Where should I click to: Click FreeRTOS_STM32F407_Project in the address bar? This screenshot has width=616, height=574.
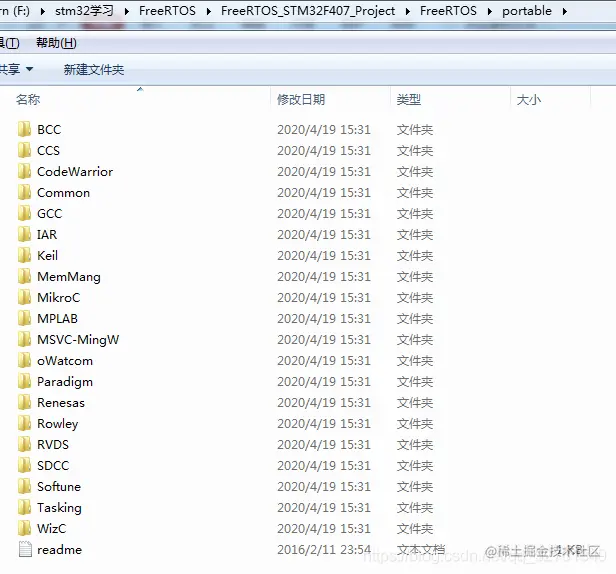tap(308, 11)
